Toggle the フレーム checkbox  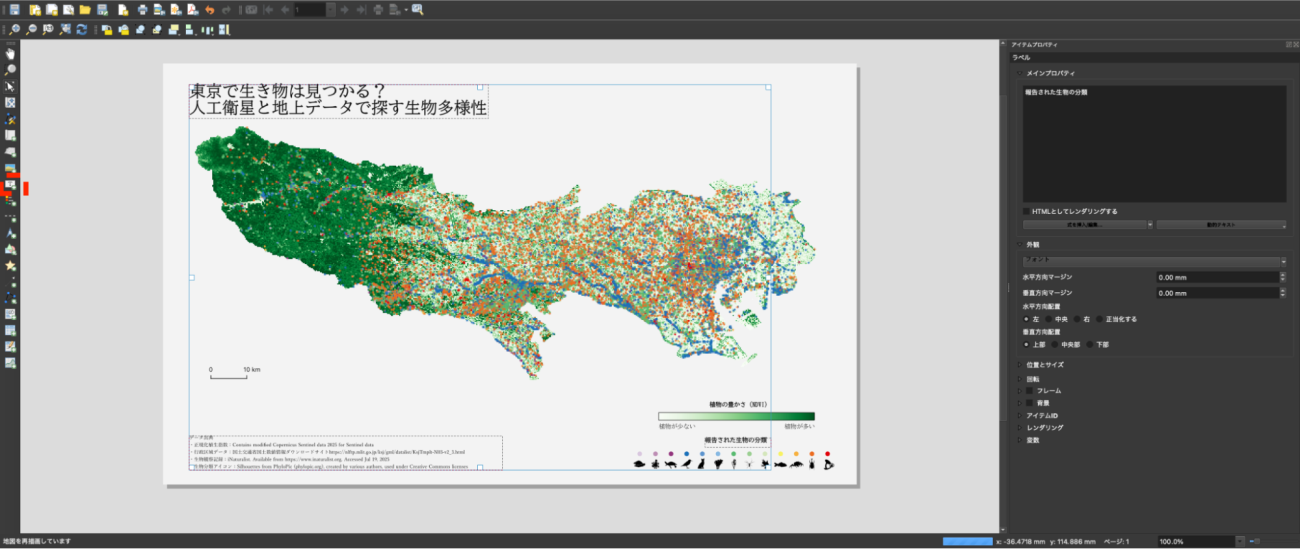click(1029, 390)
